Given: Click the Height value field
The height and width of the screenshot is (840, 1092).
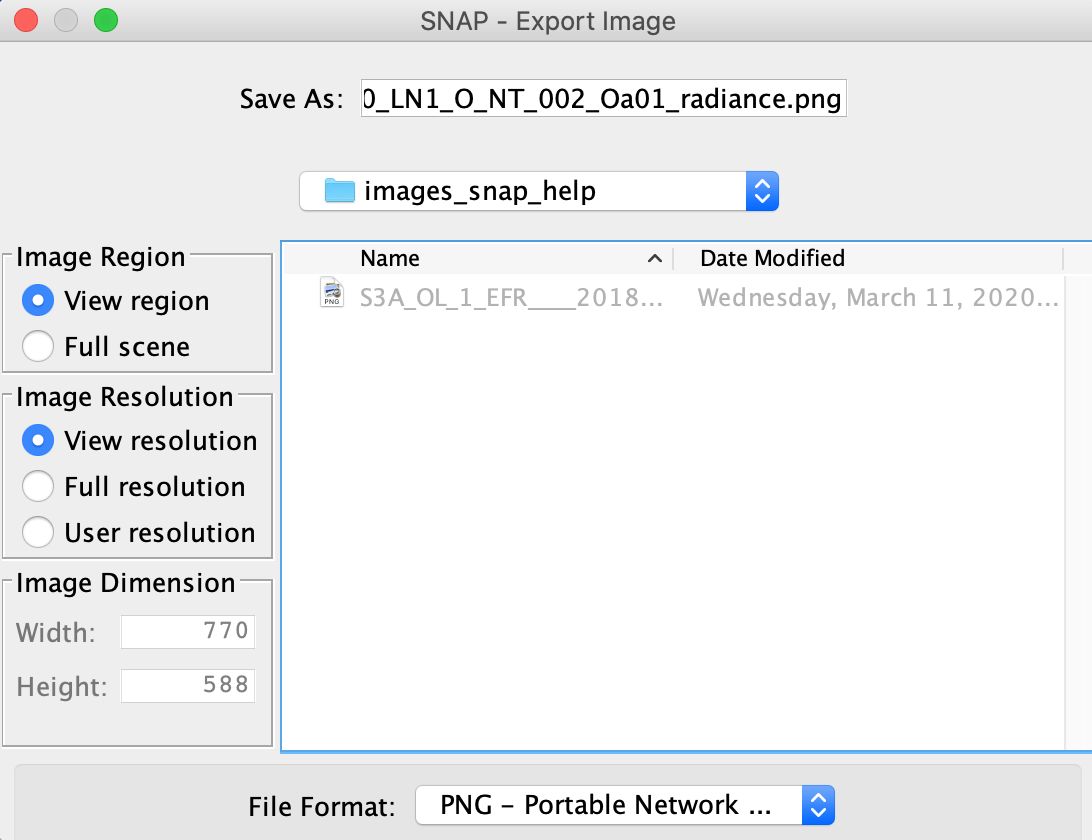Looking at the screenshot, I should click(187, 686).
